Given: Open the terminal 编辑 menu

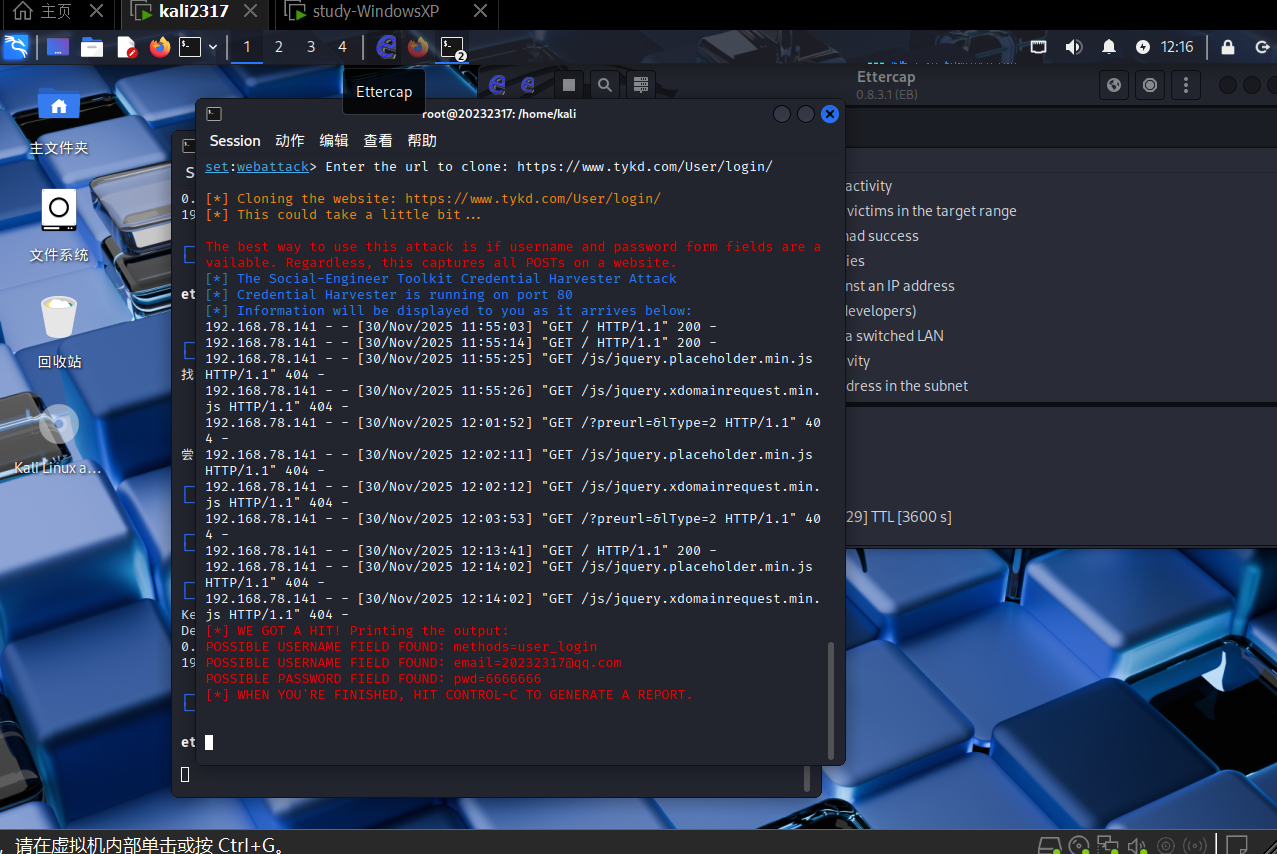Looking at the screenshot, I should (334, 141).
